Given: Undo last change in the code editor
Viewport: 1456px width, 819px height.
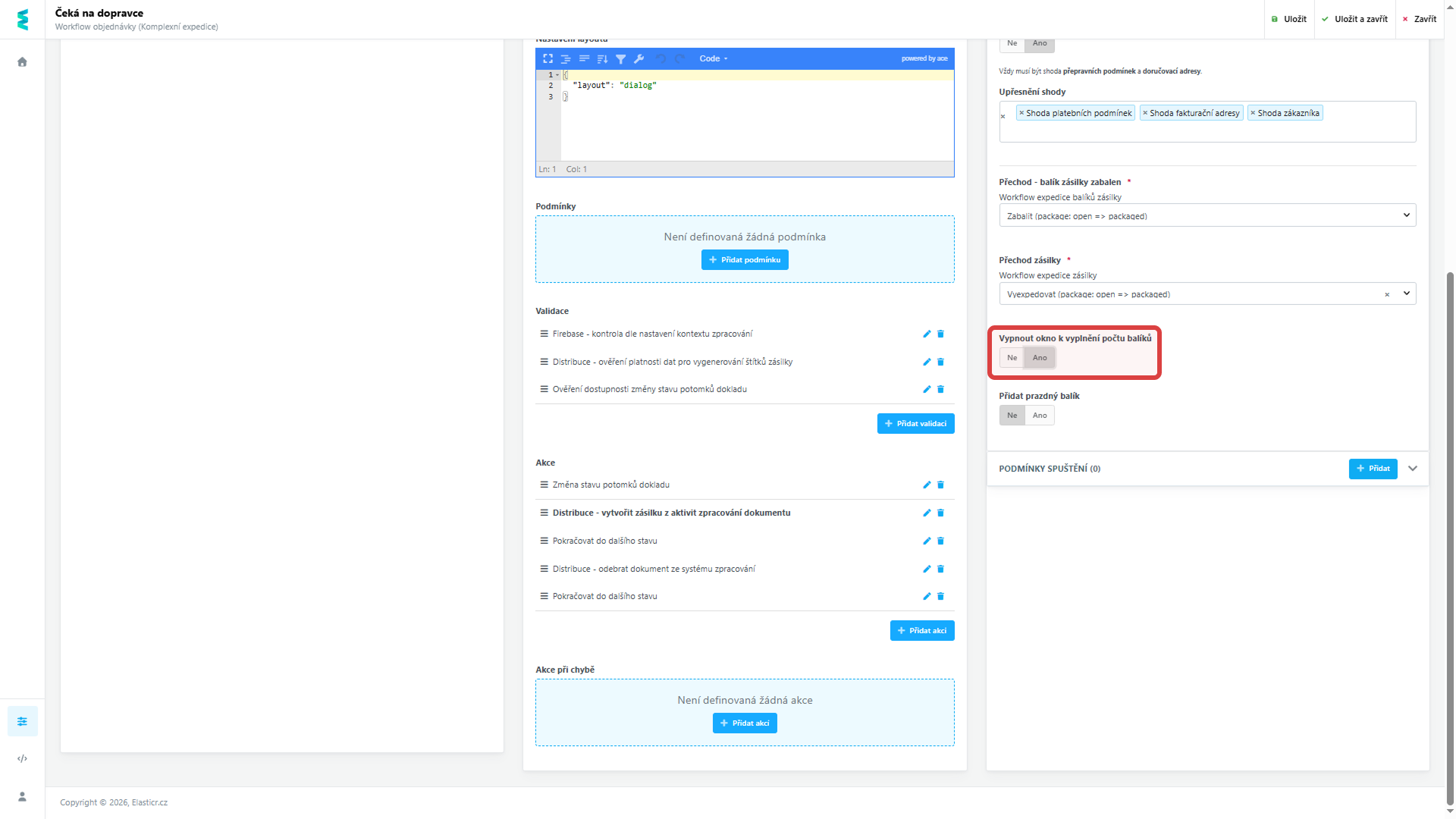Looking at the screenshot, I should [x=660, y=58].
